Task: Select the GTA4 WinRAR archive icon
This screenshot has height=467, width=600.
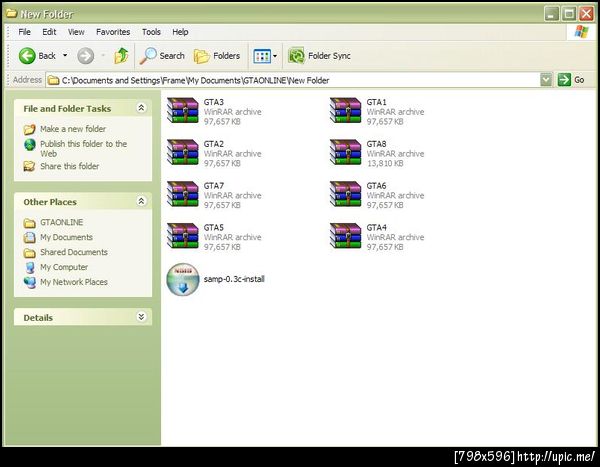Action: coord(346,235)
